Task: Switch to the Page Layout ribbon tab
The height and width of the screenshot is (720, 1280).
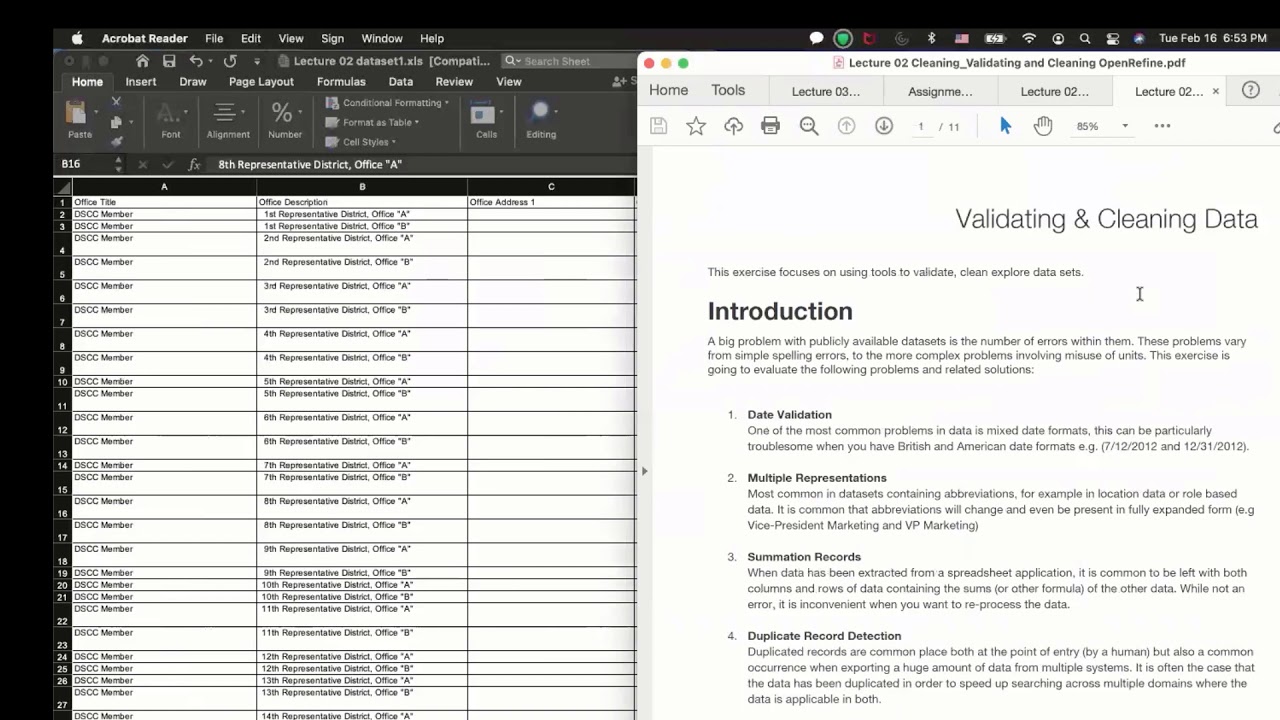Action: tap(261, 82)
